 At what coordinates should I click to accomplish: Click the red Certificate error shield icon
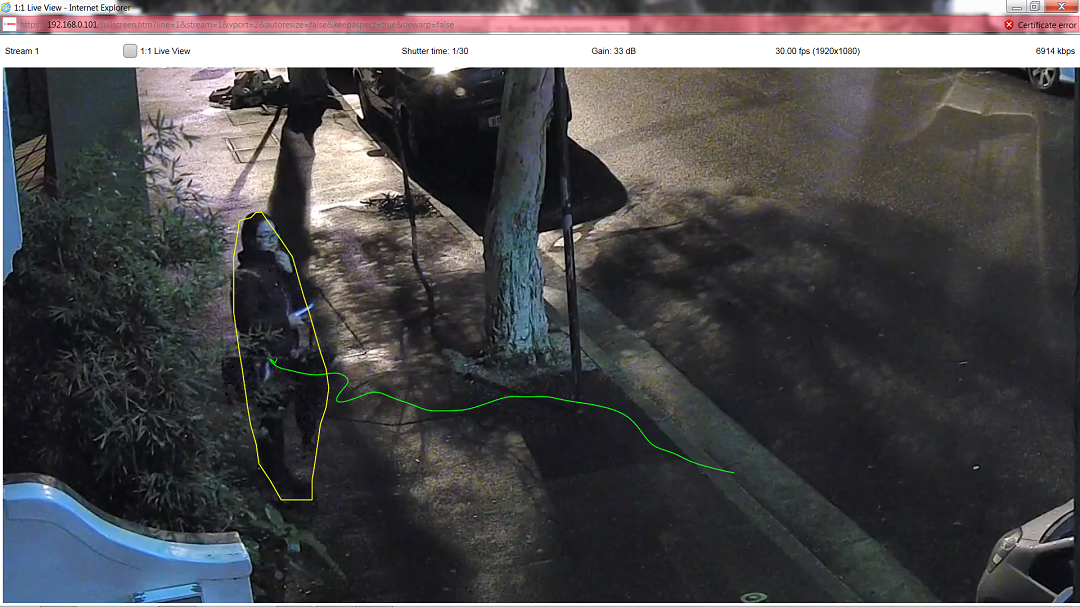(x=1009, y=25)
